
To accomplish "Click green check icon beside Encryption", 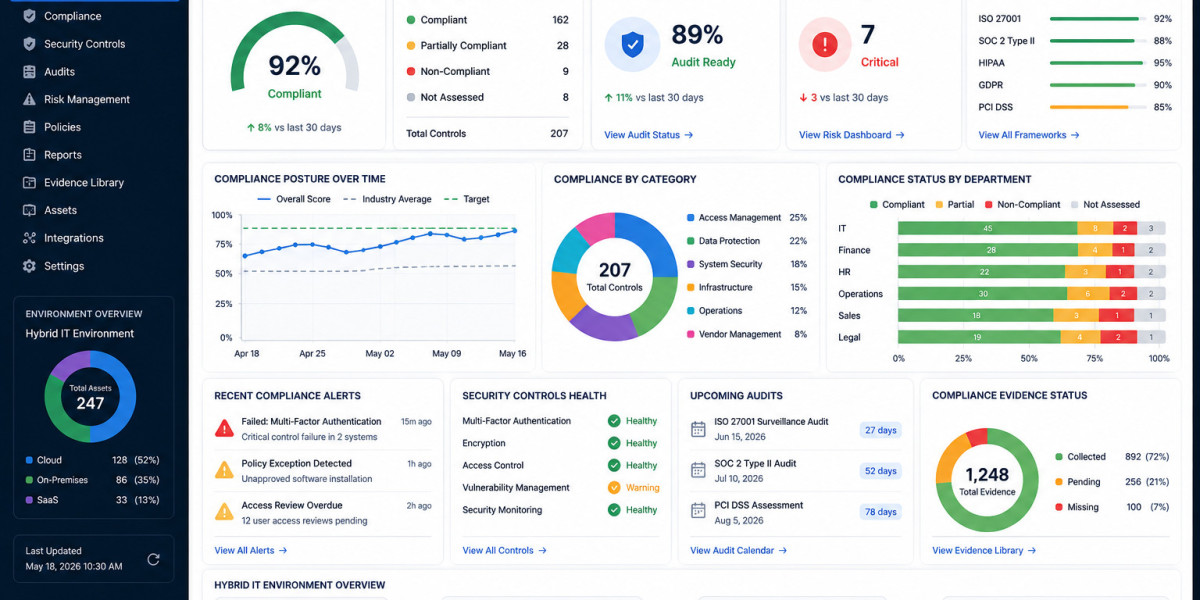I will (x=614, y=443).
